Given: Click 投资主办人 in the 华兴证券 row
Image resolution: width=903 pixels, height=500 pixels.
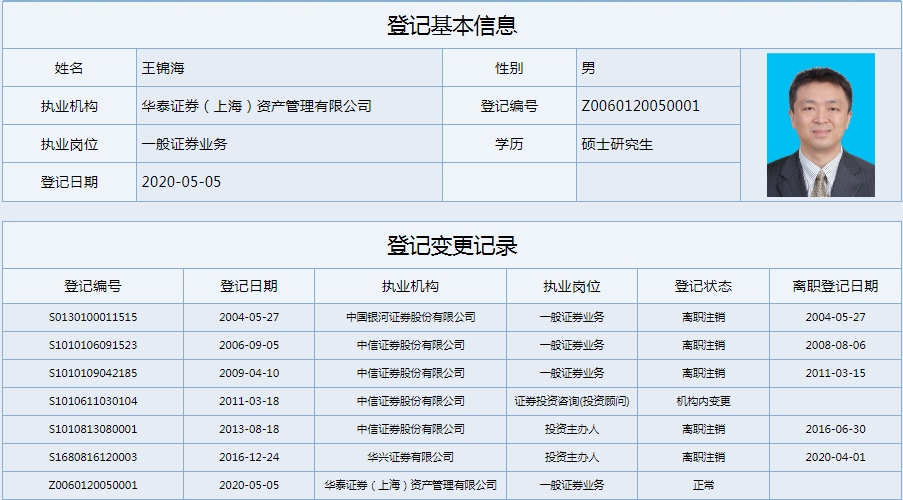Looking at the screenshot, I should pyautogui.click(x=572, y=457).
